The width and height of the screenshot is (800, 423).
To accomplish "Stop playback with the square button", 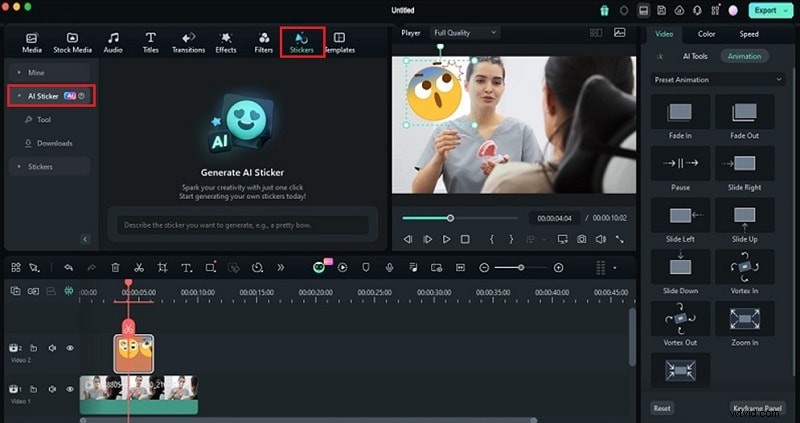I will [x=465, y=239].
